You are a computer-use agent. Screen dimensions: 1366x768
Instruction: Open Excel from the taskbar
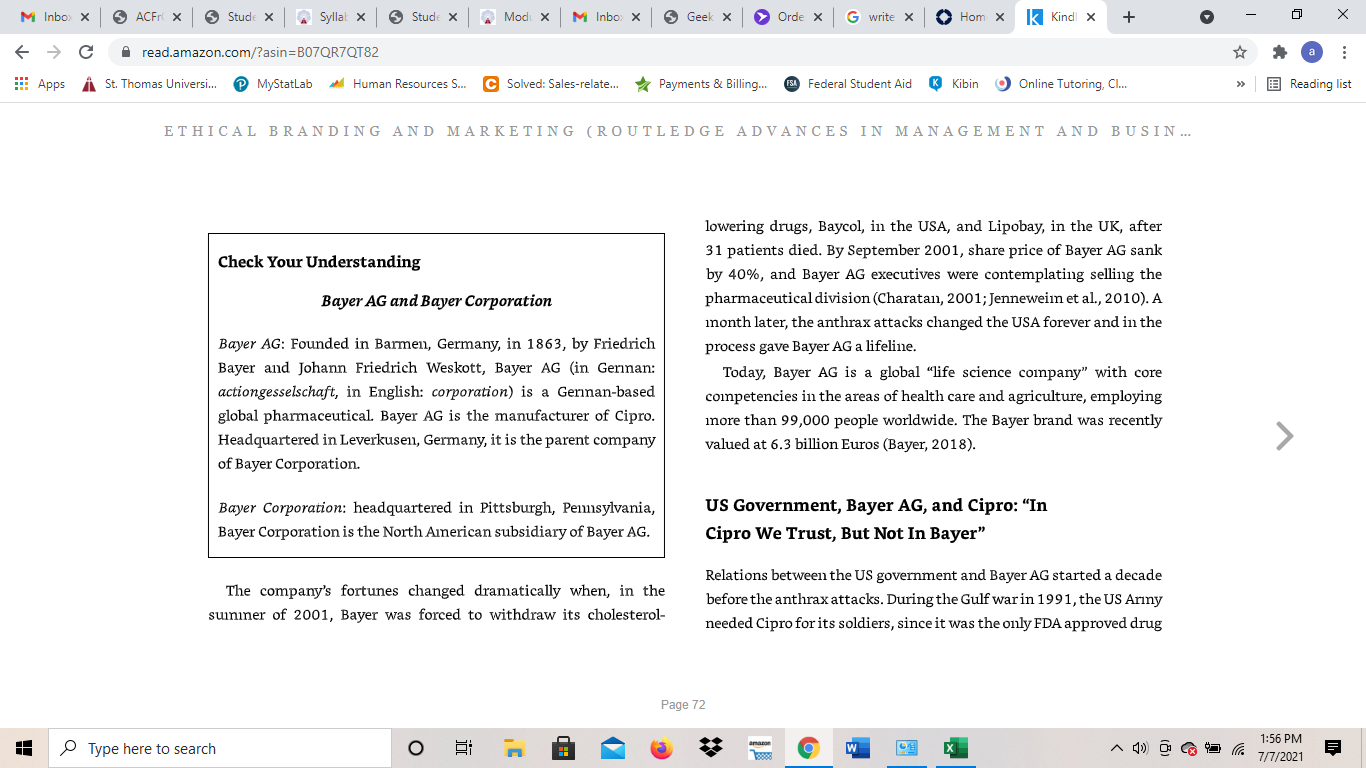pyautogui.click(x=955, y=748)
